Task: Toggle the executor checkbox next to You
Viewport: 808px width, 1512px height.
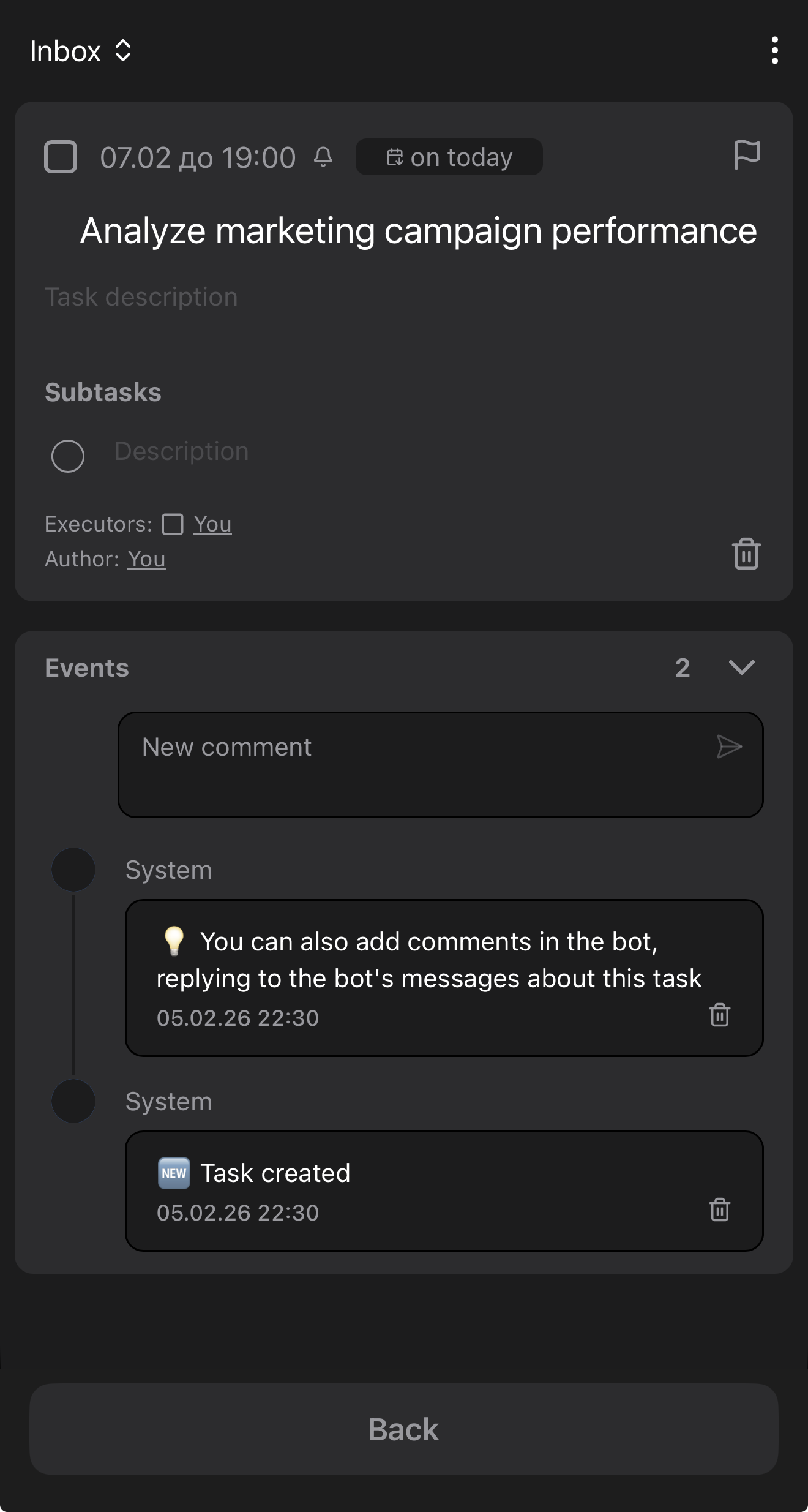Action: 173,524
